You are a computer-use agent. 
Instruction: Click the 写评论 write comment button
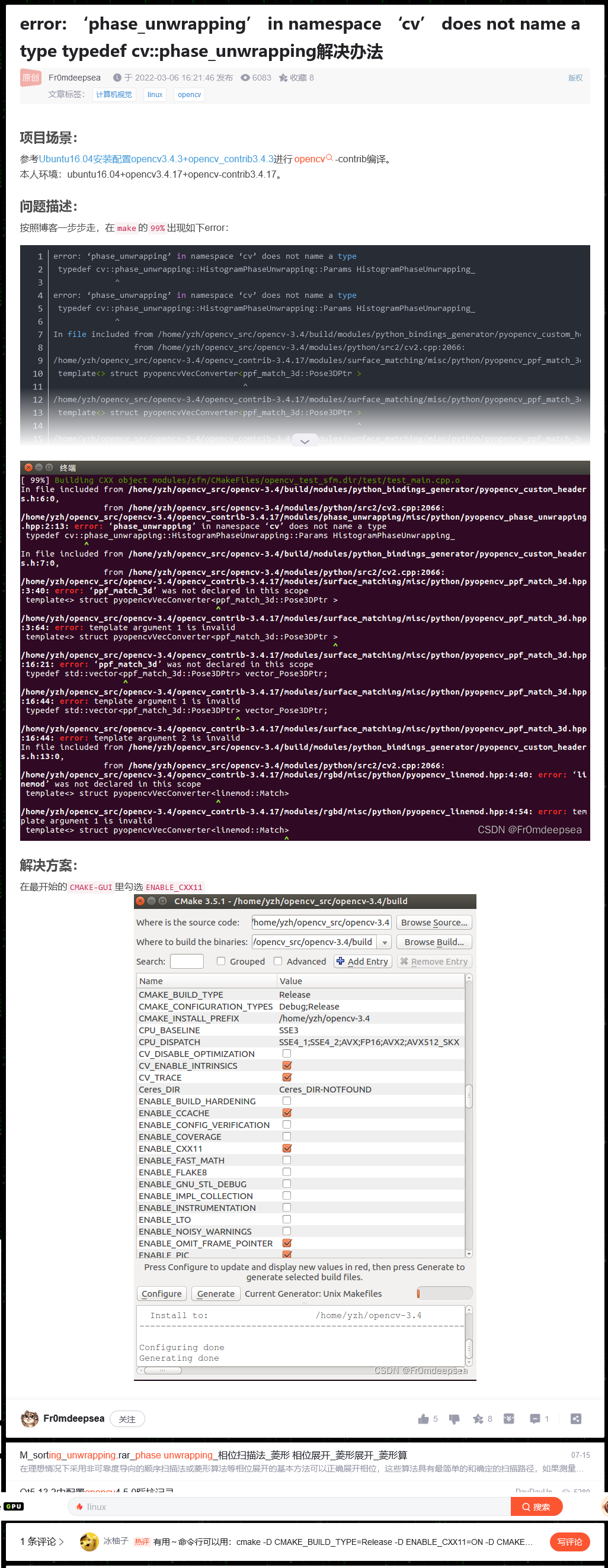[570, 1542]
